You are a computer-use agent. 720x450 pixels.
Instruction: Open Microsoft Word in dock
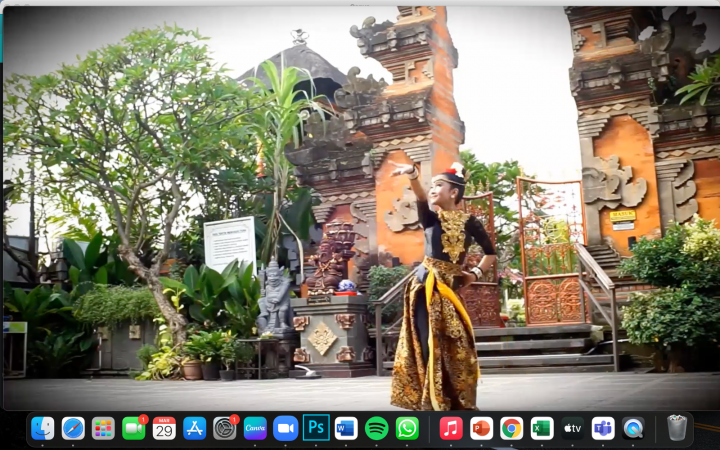(x=346, y=428)
